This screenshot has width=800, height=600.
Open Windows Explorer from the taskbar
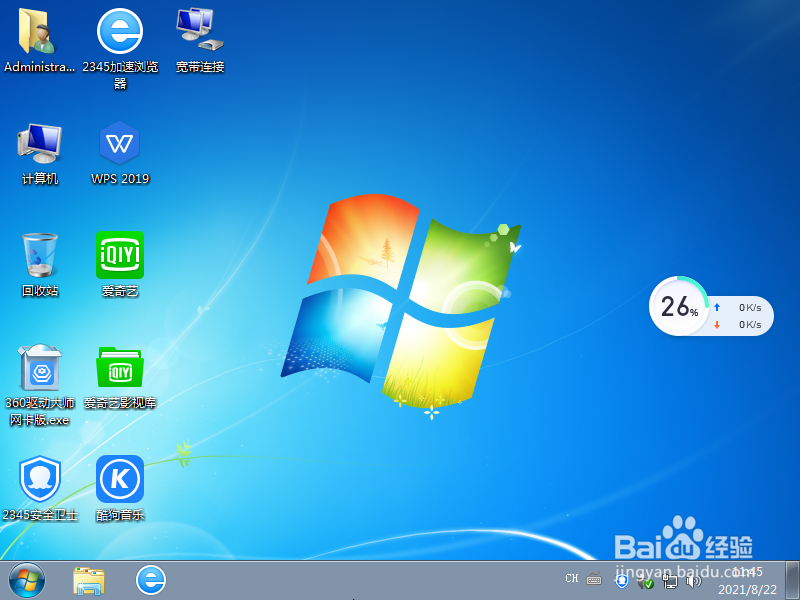click(x=89, y=581)
